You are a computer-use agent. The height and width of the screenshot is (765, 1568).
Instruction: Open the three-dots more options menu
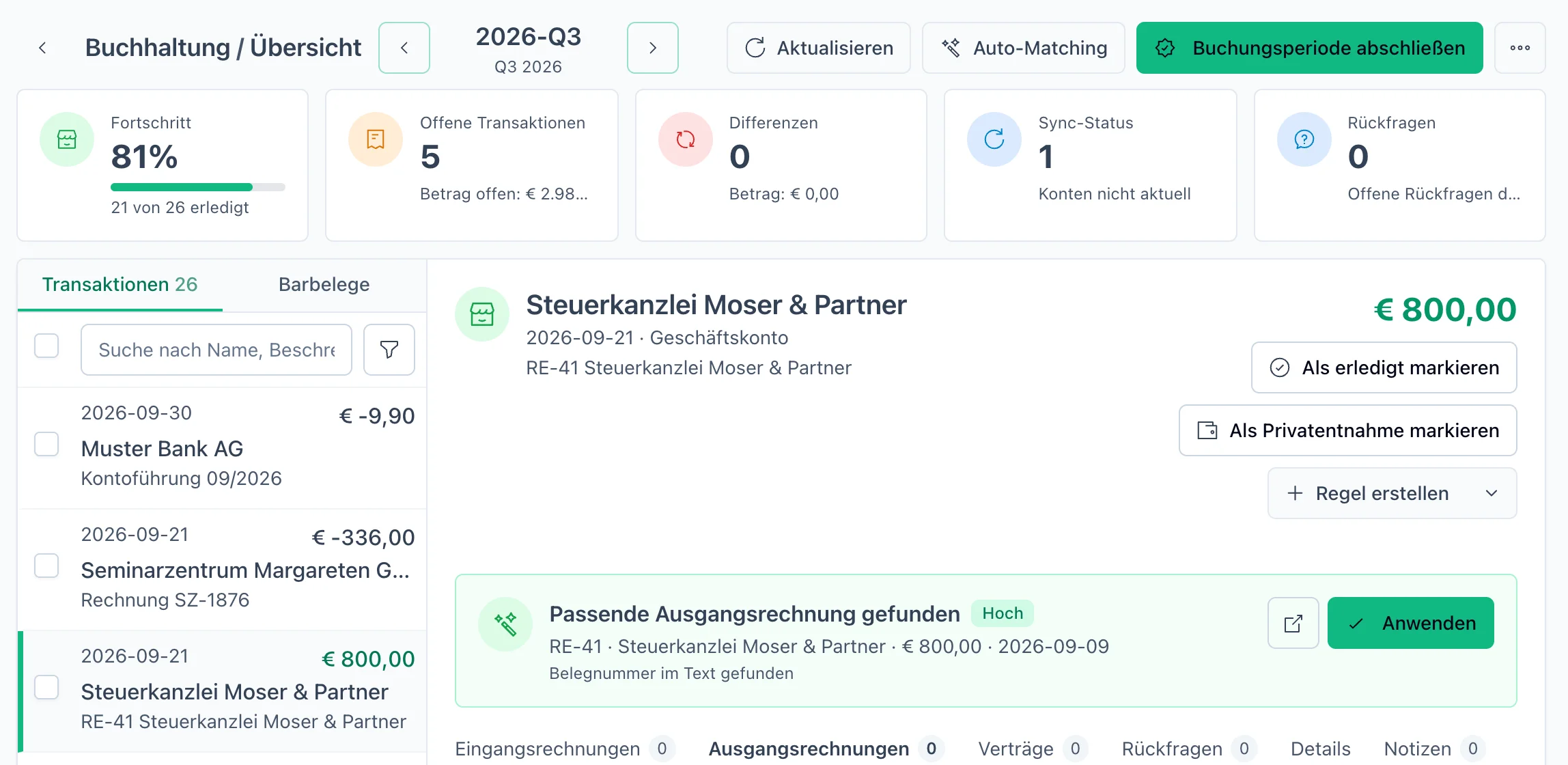pos(1520,48)
